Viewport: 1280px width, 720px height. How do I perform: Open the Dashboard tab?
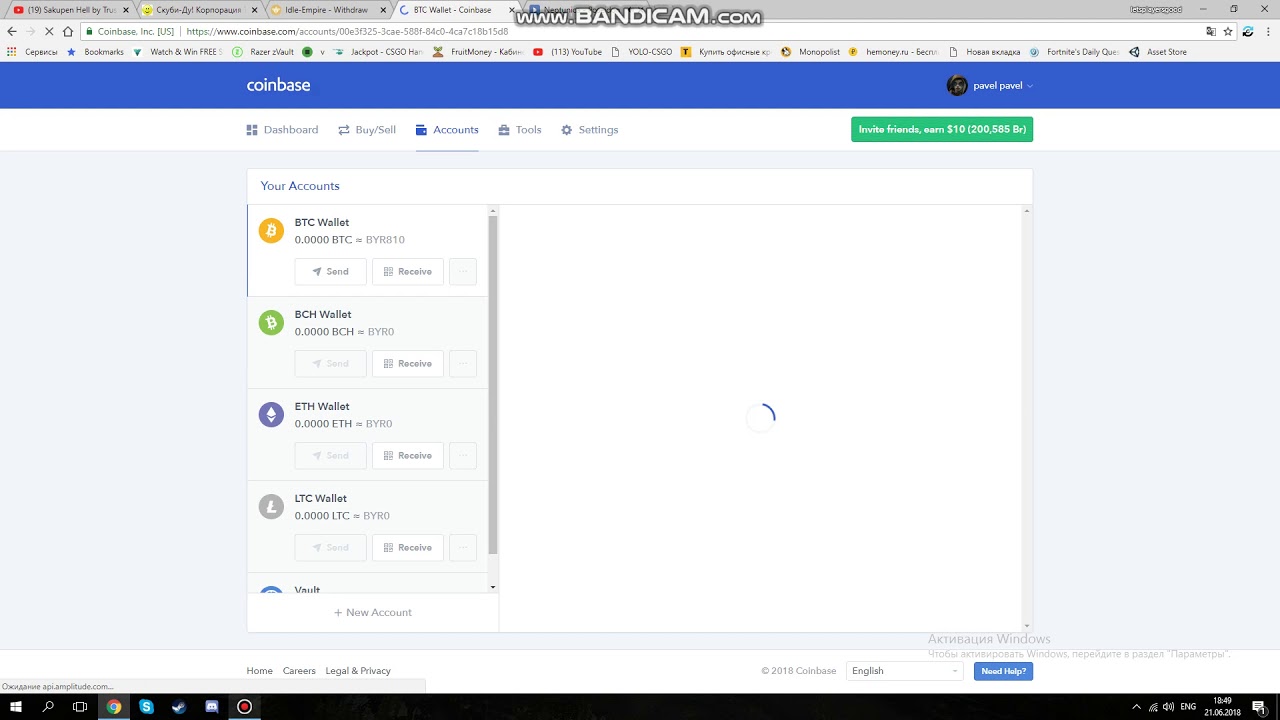point(282,130)
